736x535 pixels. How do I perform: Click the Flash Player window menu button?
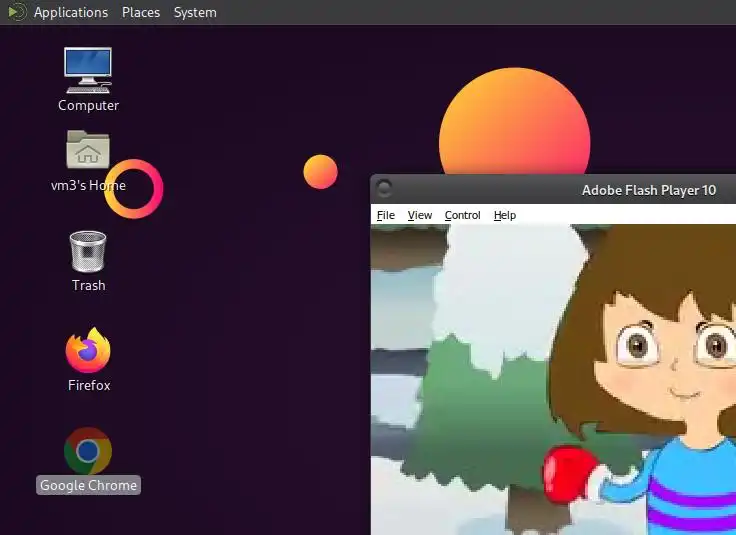click(384, 189)
